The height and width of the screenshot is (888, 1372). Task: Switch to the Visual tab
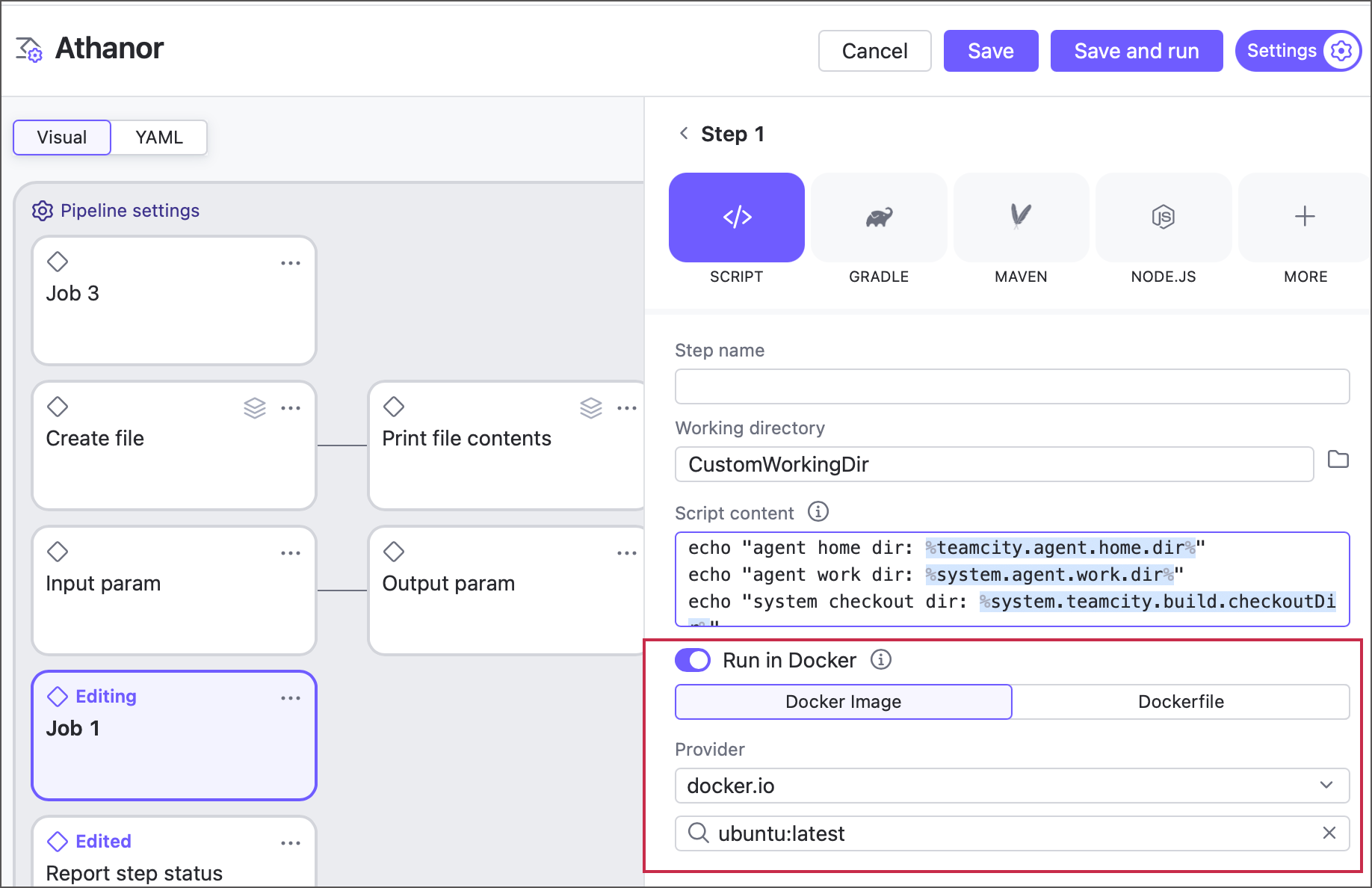click(x=62, y=138)
